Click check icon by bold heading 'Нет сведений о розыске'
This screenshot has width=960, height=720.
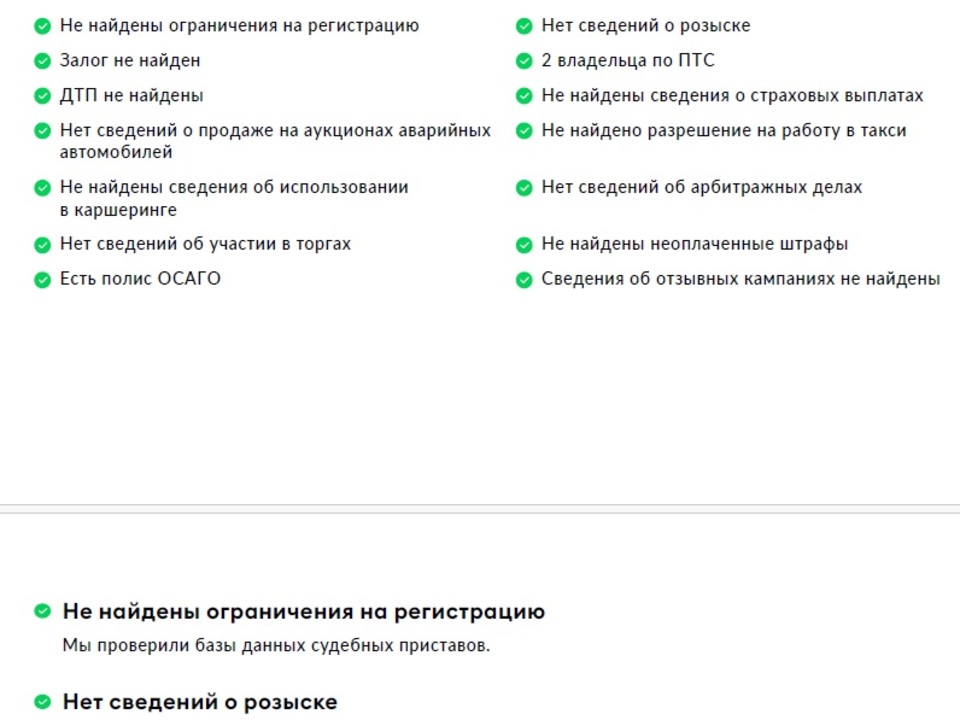pyautogui.click(x=42, y=702)
